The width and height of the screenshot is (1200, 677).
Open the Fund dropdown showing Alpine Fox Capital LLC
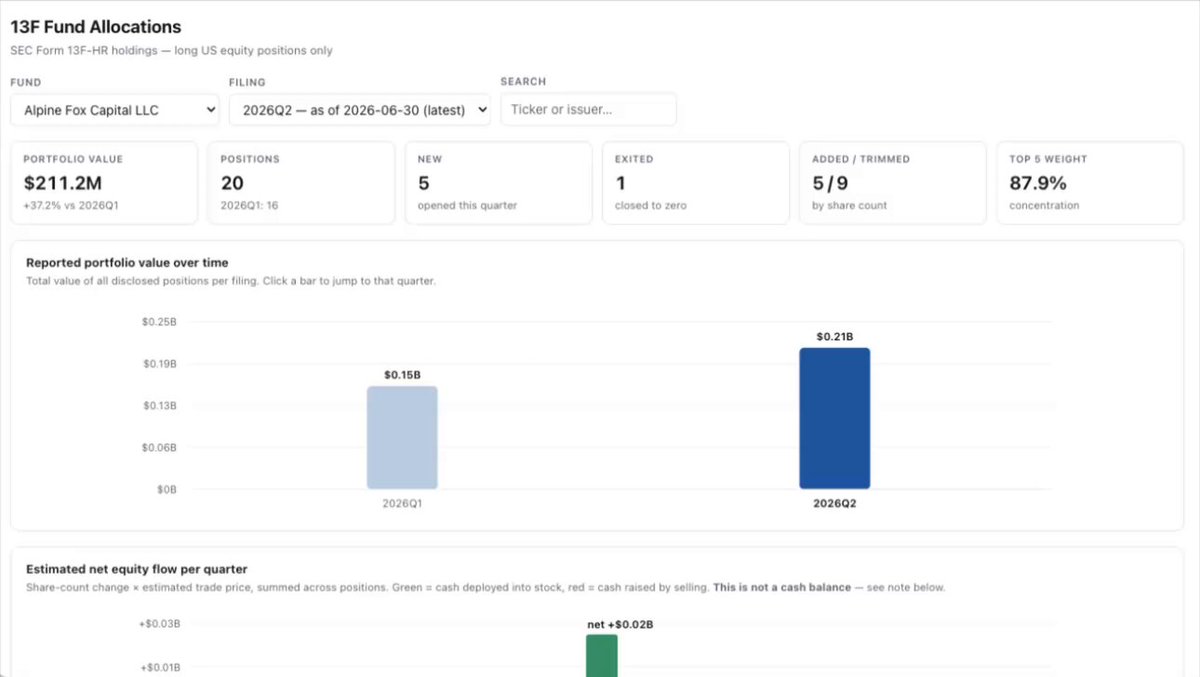coord(115,110)
